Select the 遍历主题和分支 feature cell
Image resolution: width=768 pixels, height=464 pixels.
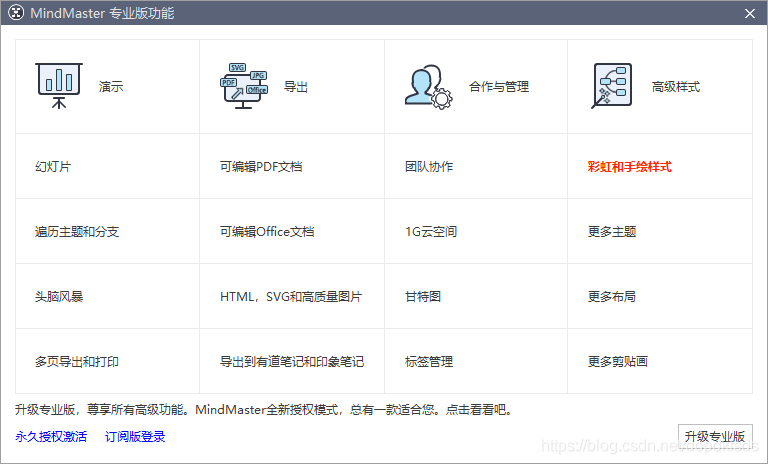(108, 231)
